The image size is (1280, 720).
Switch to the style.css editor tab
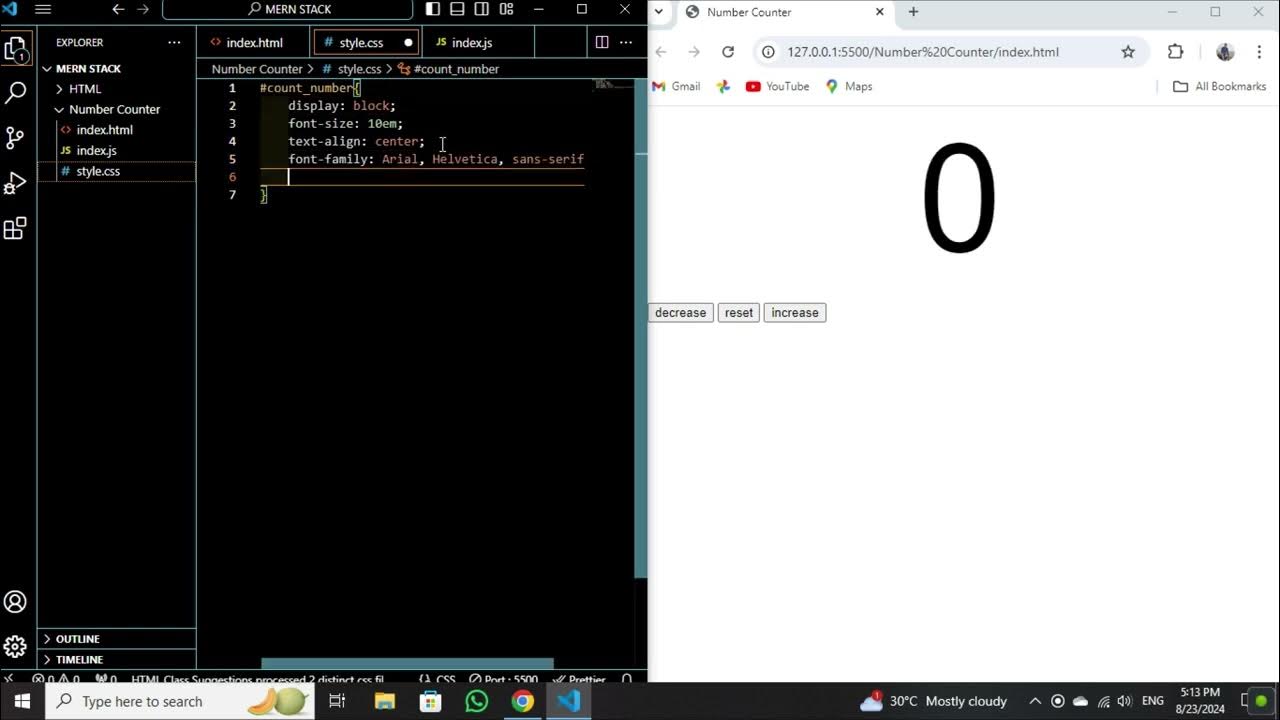coord(360,43)
